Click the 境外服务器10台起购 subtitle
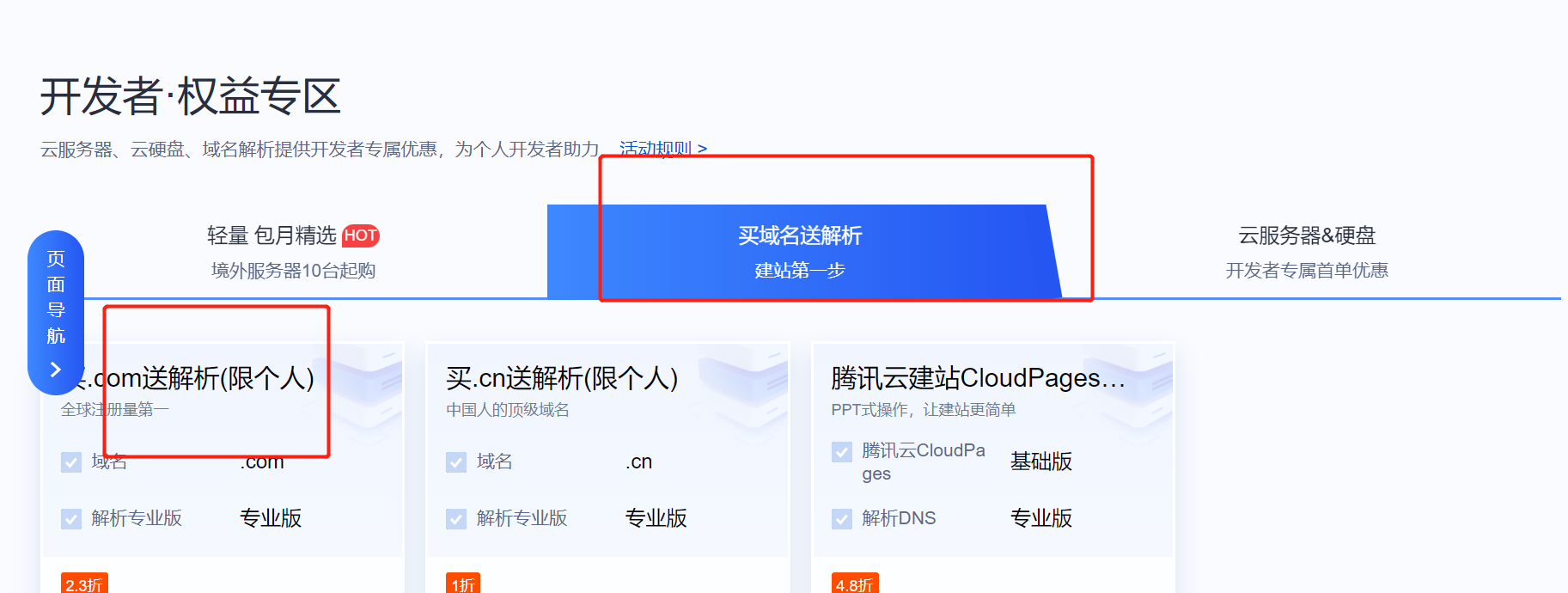The height and width of the screenshot is (593, 1568). point(293,271)
